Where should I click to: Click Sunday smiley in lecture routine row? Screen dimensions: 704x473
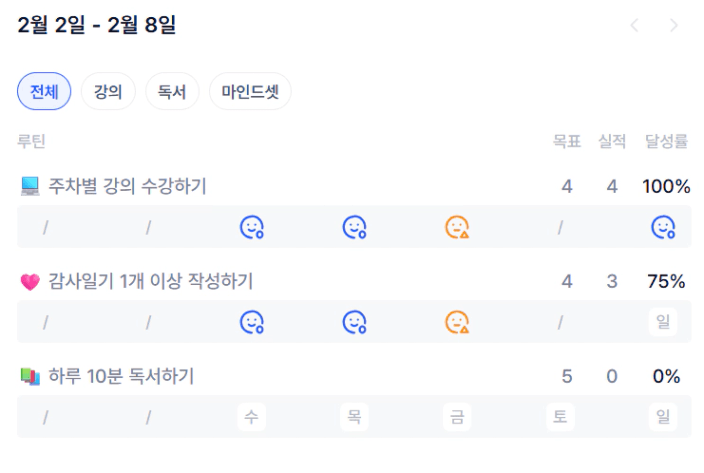664,228
